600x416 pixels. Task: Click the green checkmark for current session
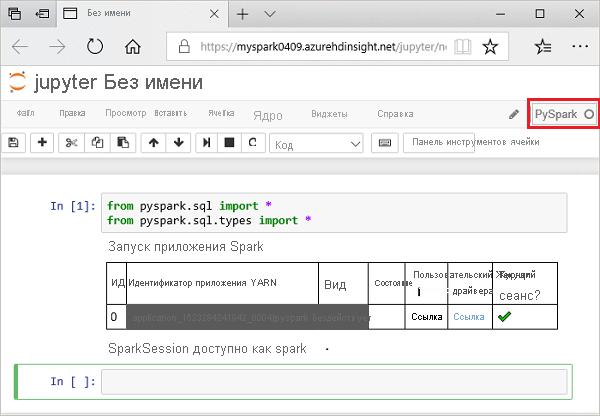[504, 316]
